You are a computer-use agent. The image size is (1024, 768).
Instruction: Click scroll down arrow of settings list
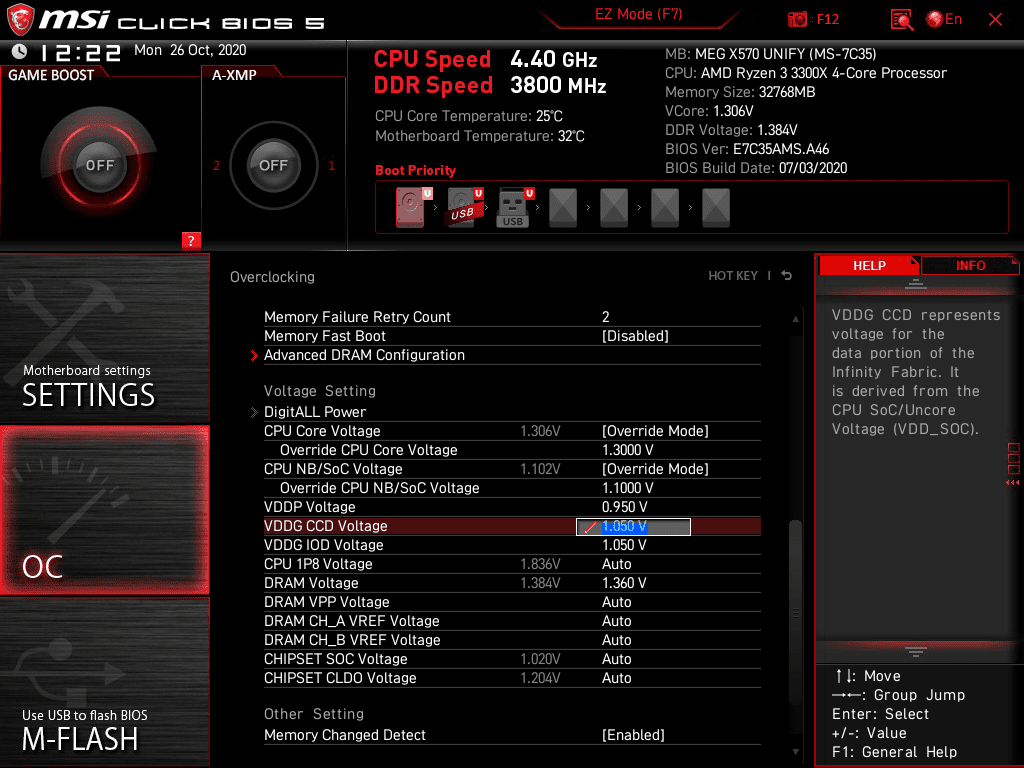click(795, 752)
